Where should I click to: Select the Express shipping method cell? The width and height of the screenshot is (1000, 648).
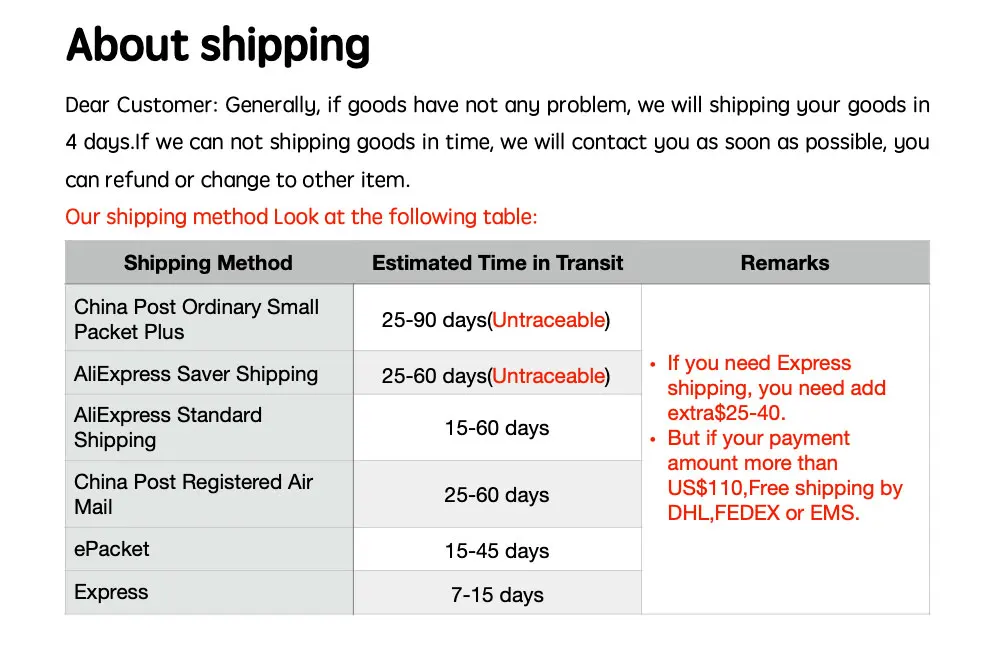click(111, 592)
